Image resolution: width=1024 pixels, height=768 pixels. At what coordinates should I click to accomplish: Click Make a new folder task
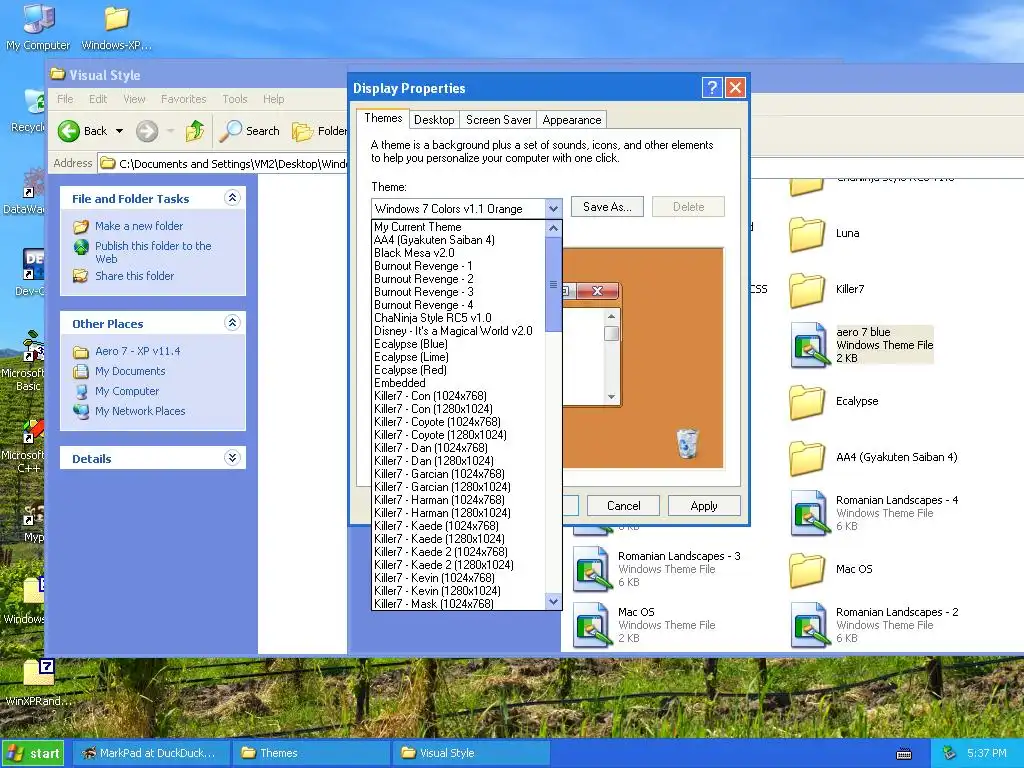[139, 226]
